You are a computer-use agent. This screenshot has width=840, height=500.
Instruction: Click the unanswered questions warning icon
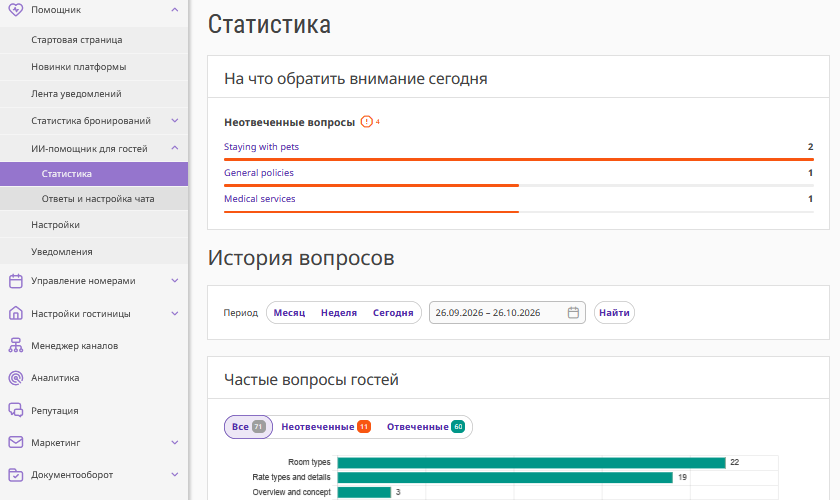point(366,122)
